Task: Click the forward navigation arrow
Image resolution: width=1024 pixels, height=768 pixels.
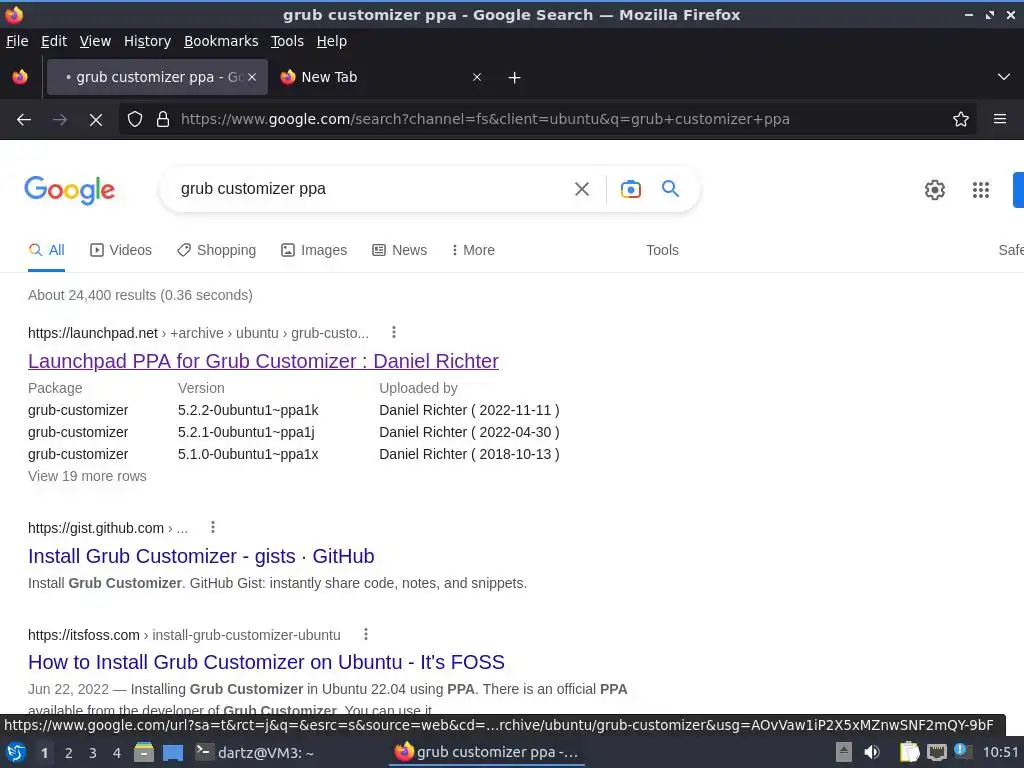Action: [60, 120]
